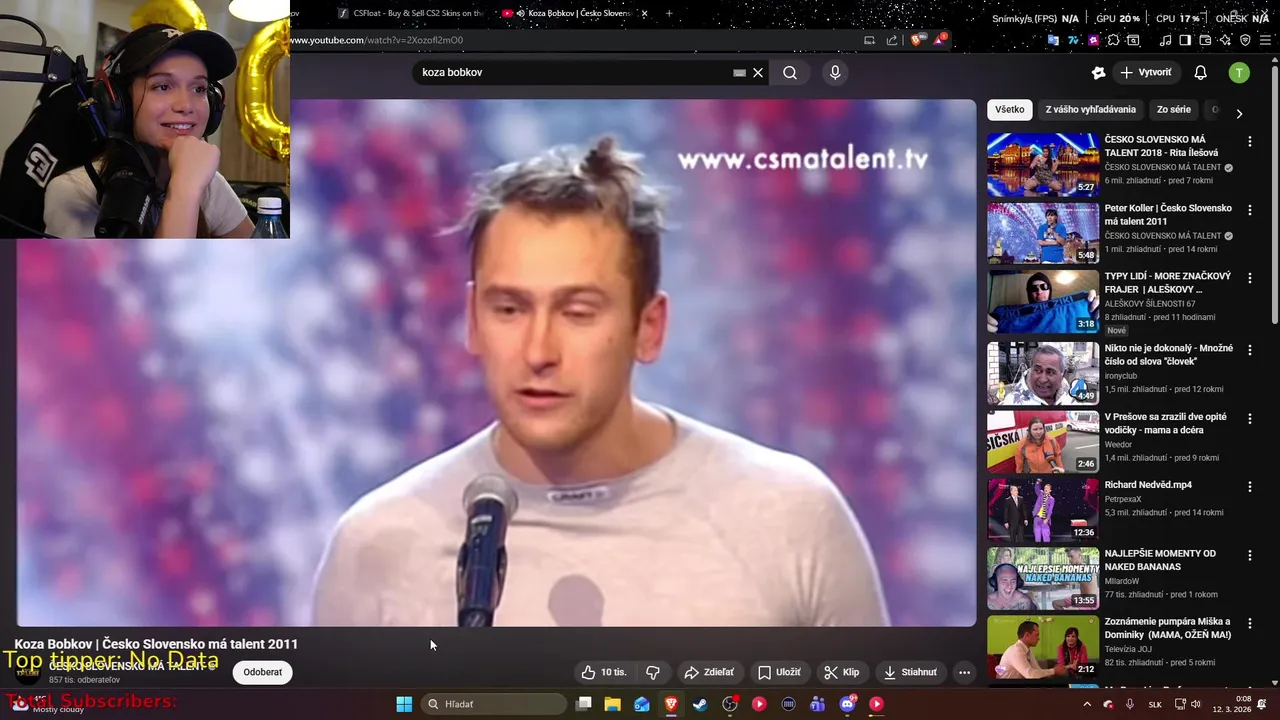The width and height of the screenshot is (1280, 720).
Task: Open Outlook from taskbar
Action: [x=642, y=704]
